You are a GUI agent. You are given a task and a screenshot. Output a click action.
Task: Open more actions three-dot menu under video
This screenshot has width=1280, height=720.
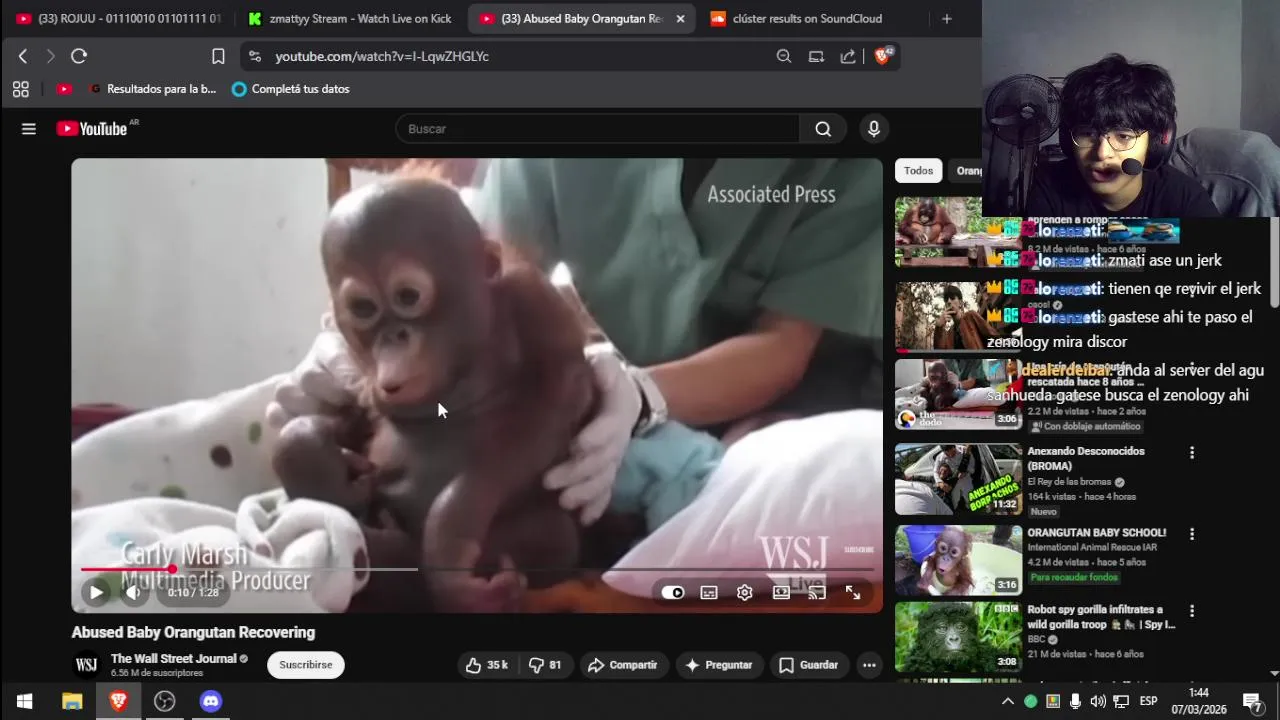click(869, 665)
